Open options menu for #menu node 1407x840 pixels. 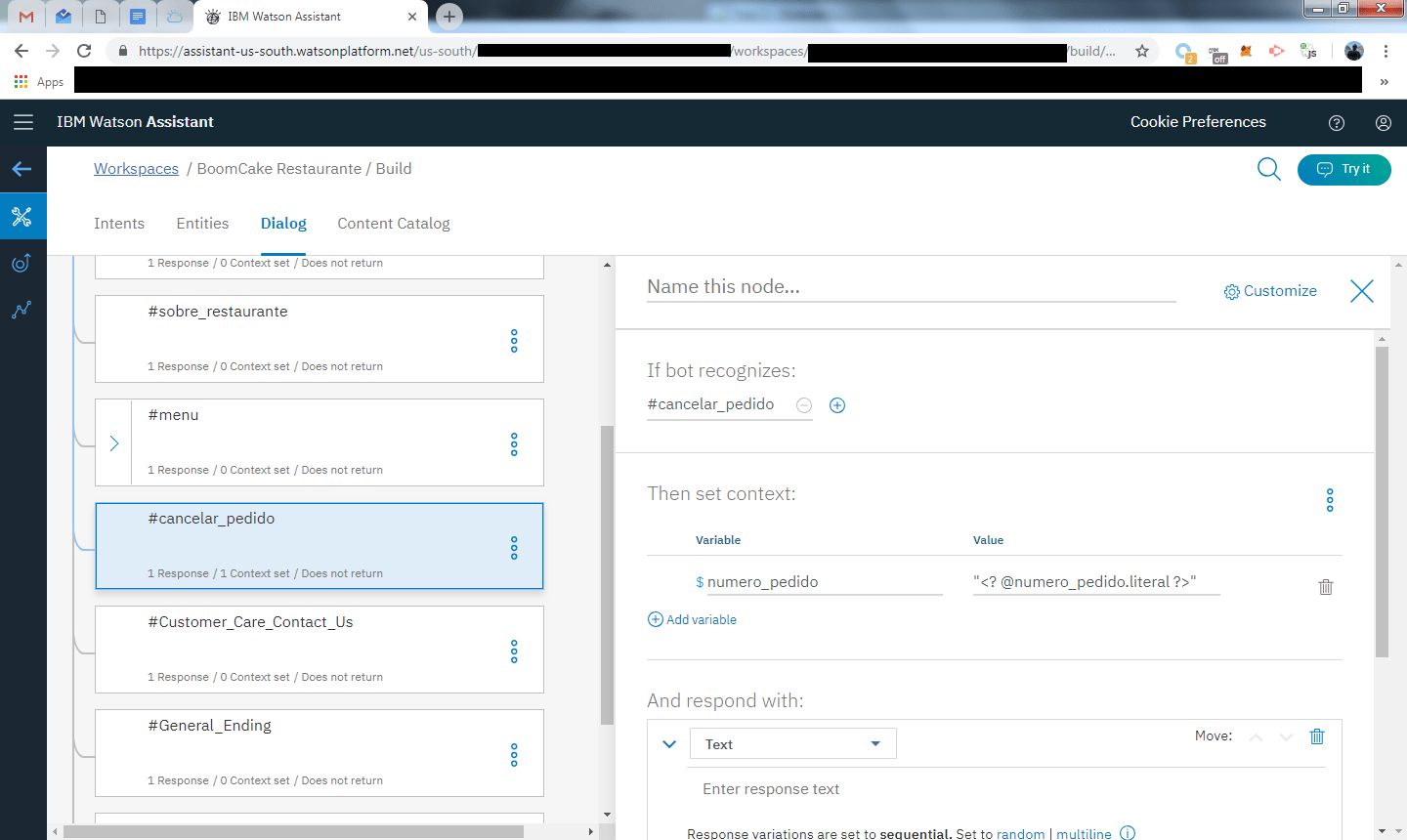pyautogui.click(x=514, y=444)
